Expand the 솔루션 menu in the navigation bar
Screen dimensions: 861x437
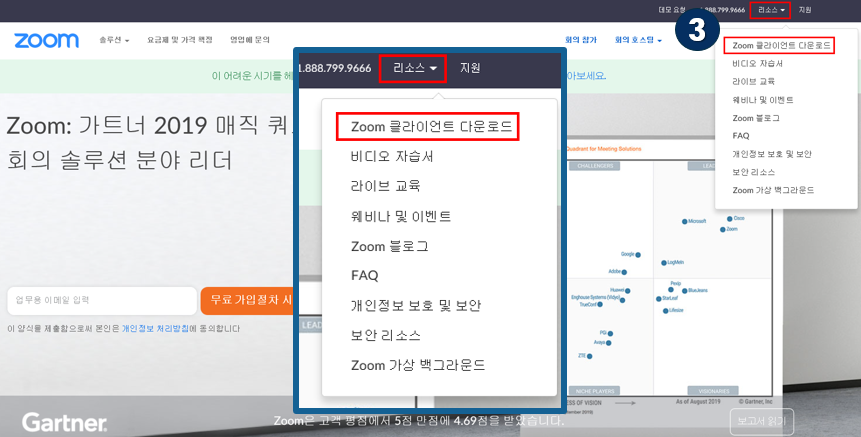[x=114, y=40]
